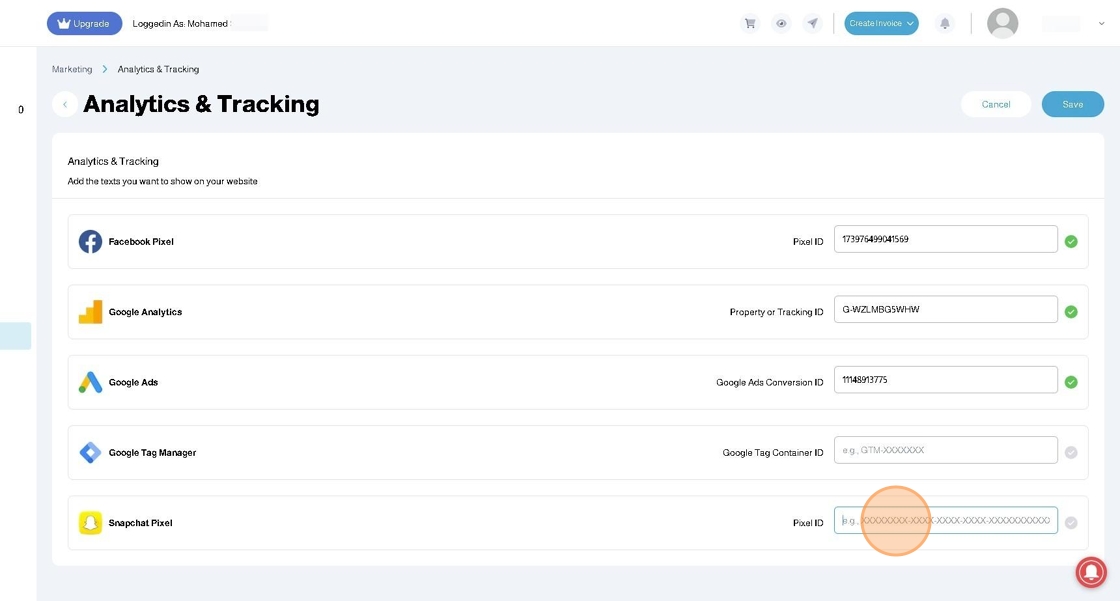Toggle the Facebook Pixel green checkmark
The width and height of the screenshot is (1120, 601).
(x=1071, y=241)
